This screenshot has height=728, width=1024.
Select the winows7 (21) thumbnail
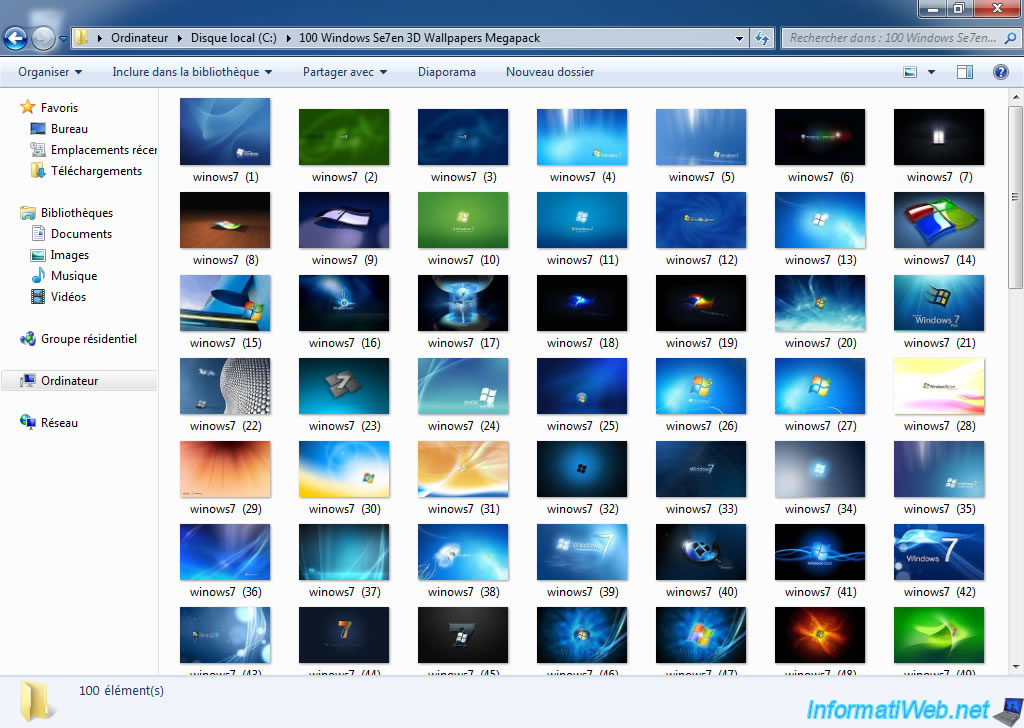tap(938, 303)
